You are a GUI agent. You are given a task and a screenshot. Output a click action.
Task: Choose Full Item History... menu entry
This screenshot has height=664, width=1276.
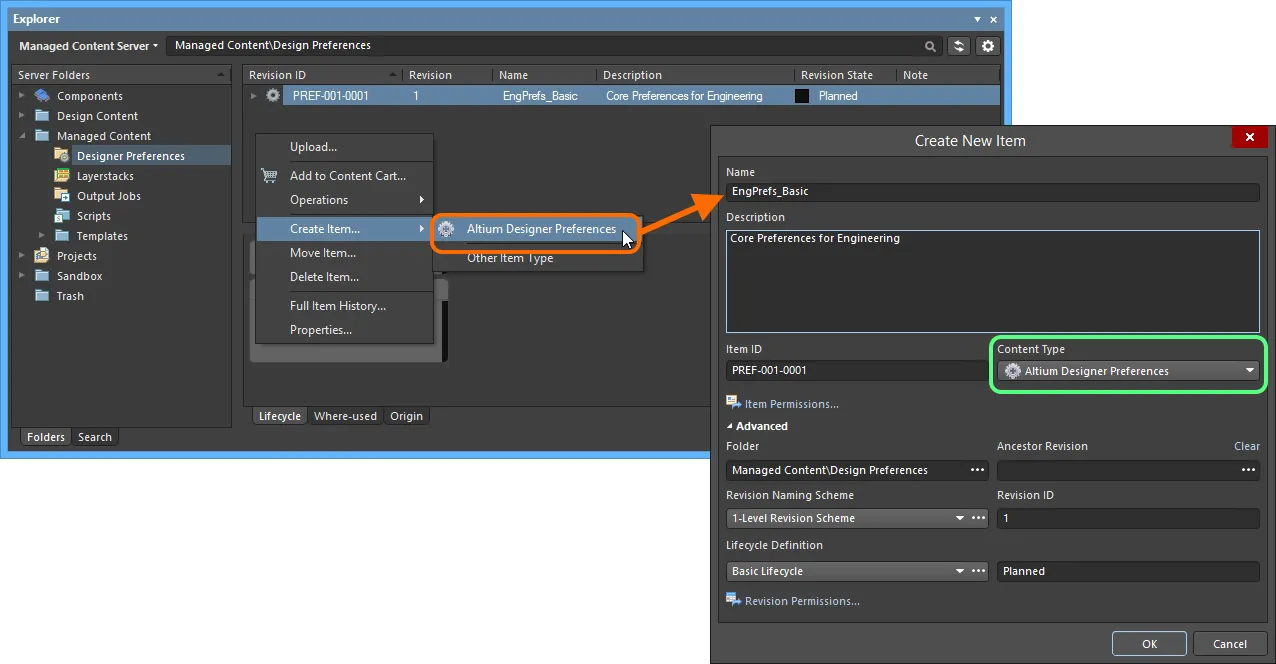[344, 306]
